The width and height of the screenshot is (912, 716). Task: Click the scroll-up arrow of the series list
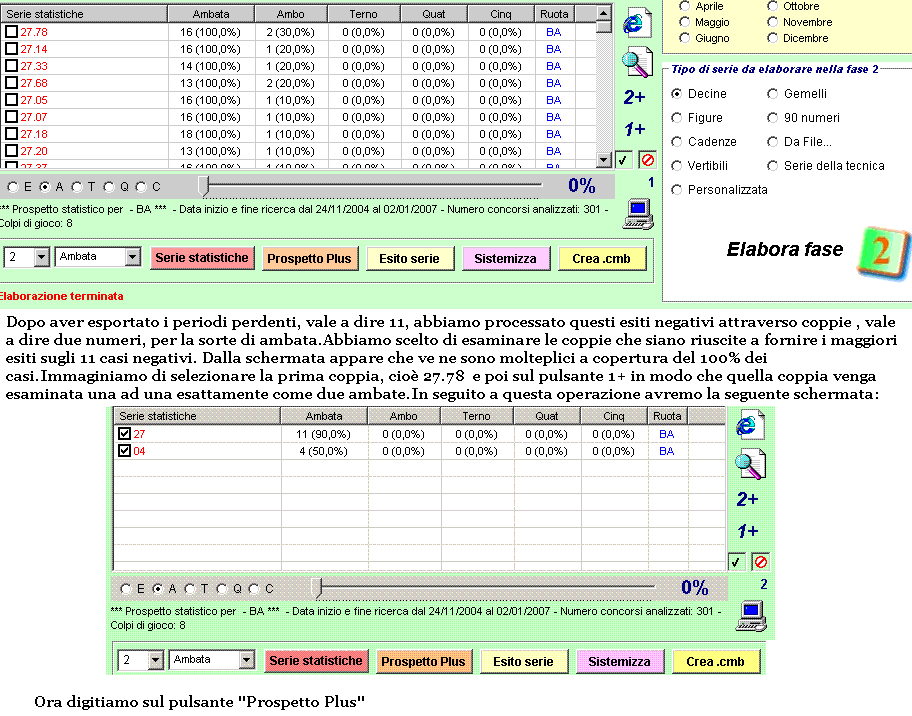click(604, 13)
